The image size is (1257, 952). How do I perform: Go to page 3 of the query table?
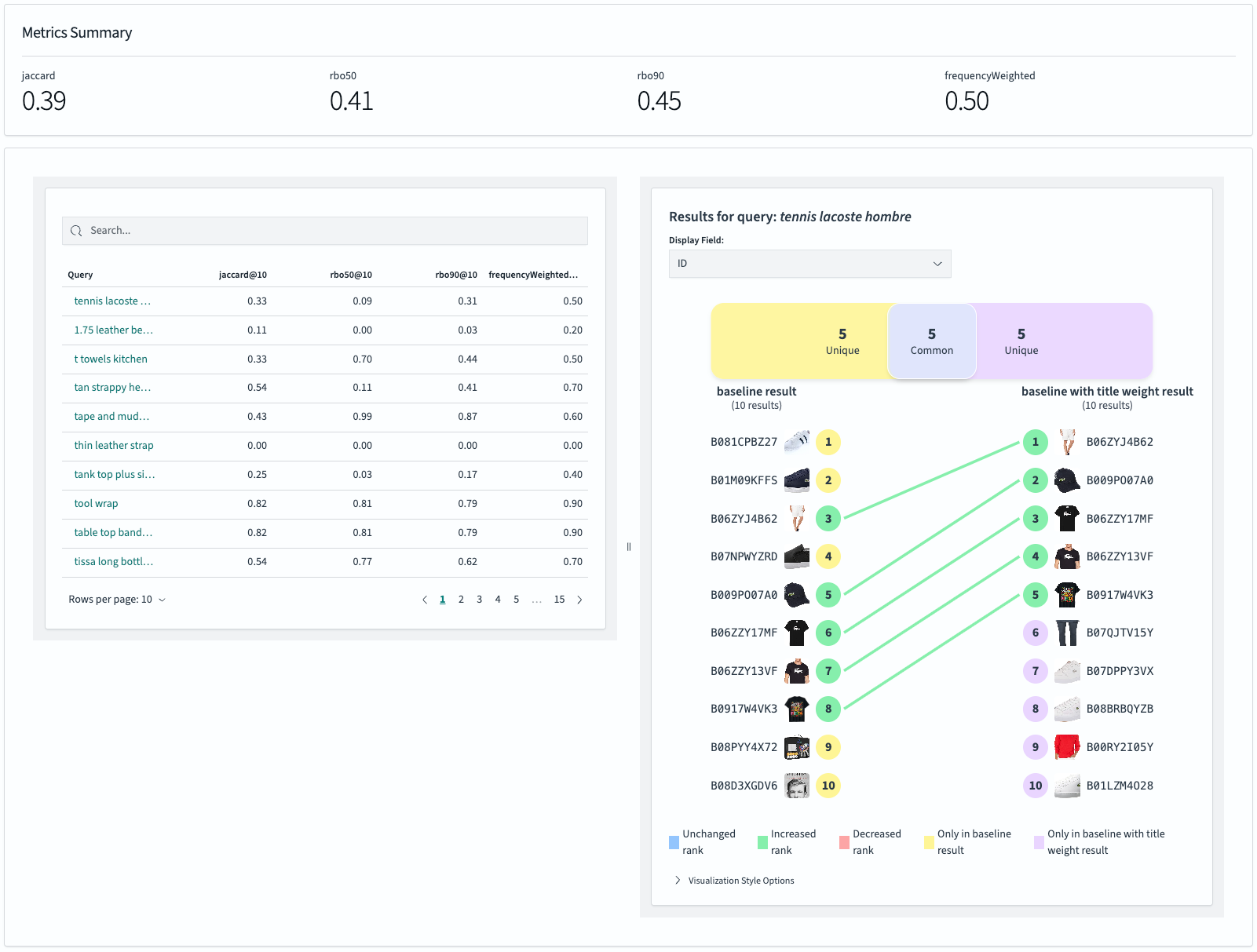point(480,599)
